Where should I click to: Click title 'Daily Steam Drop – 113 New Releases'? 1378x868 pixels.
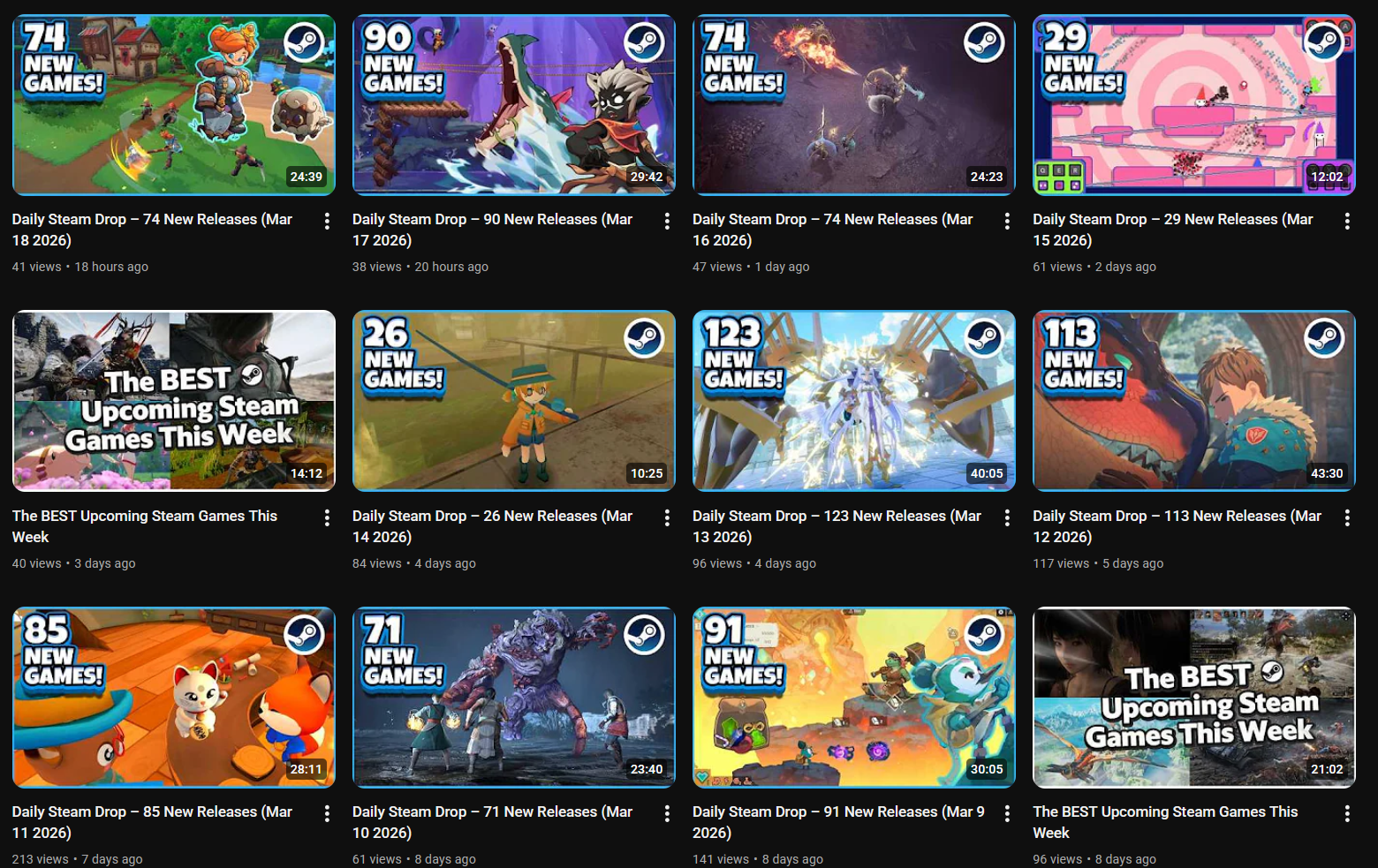point(1177,526)
